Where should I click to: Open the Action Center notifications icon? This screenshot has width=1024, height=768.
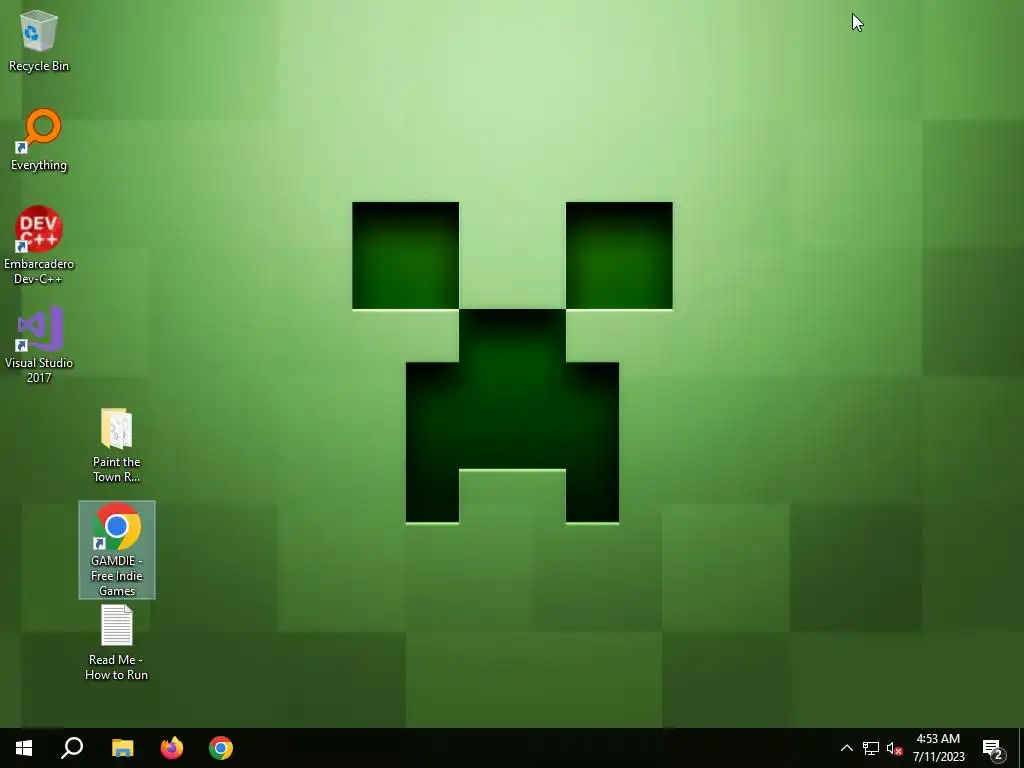pyautogui.click(x=993, y=748)
